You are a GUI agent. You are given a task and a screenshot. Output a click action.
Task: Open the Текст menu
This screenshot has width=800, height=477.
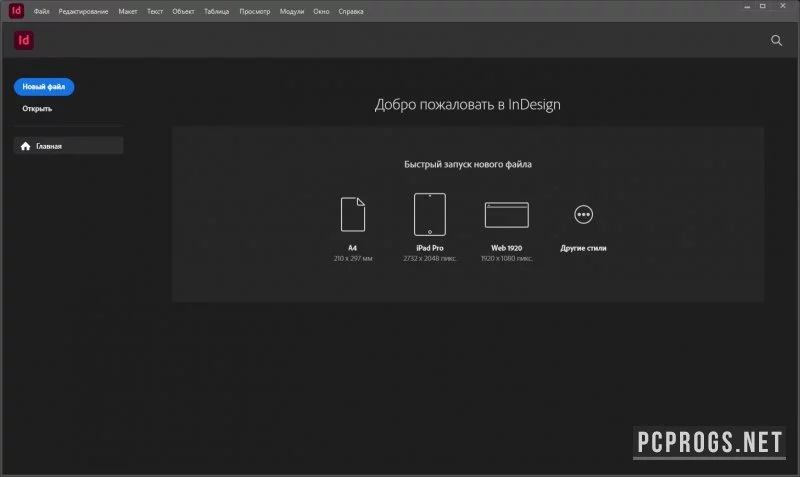click(155, 11)
